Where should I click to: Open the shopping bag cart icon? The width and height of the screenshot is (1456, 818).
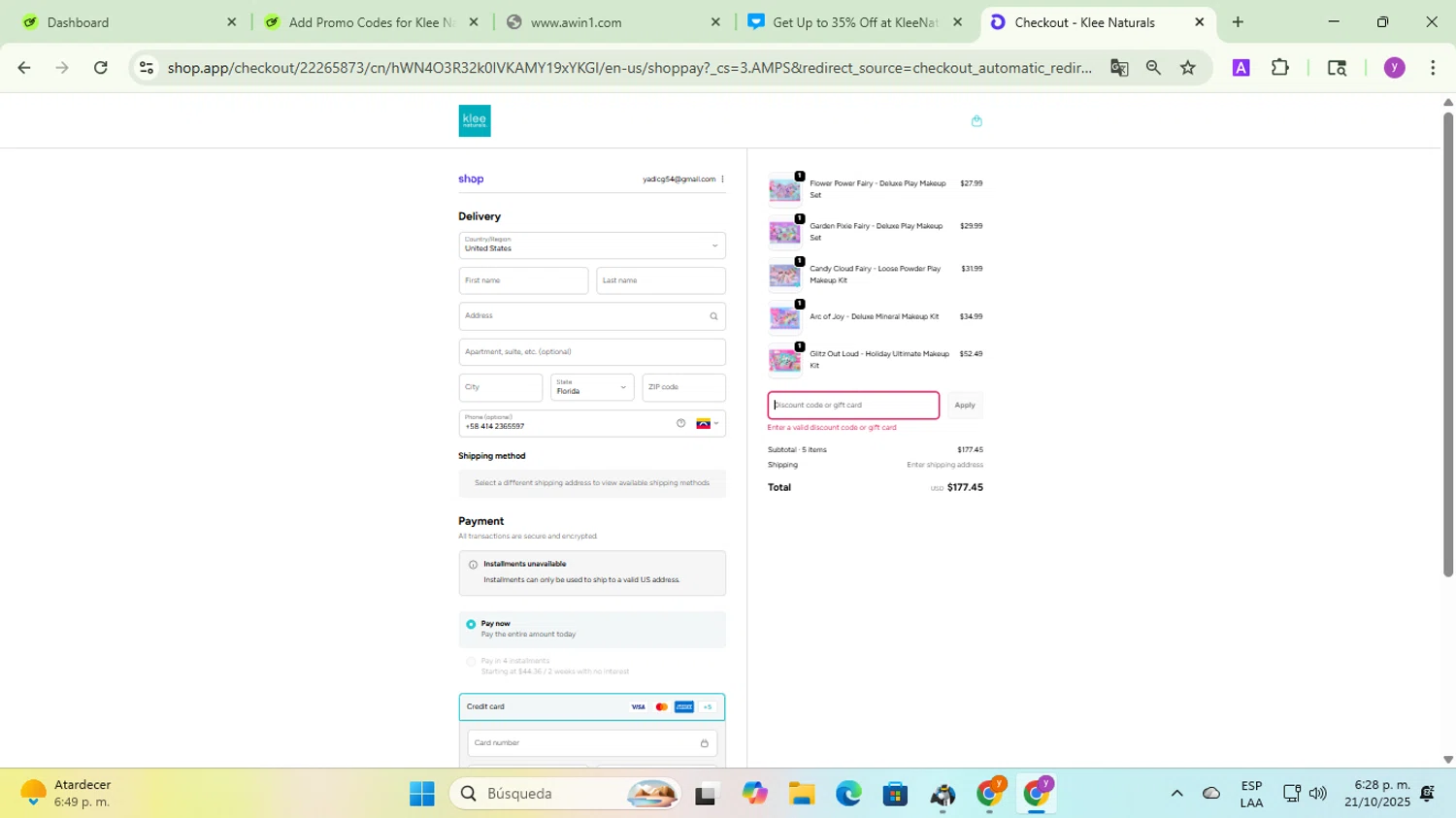click(x=976, y=121)
